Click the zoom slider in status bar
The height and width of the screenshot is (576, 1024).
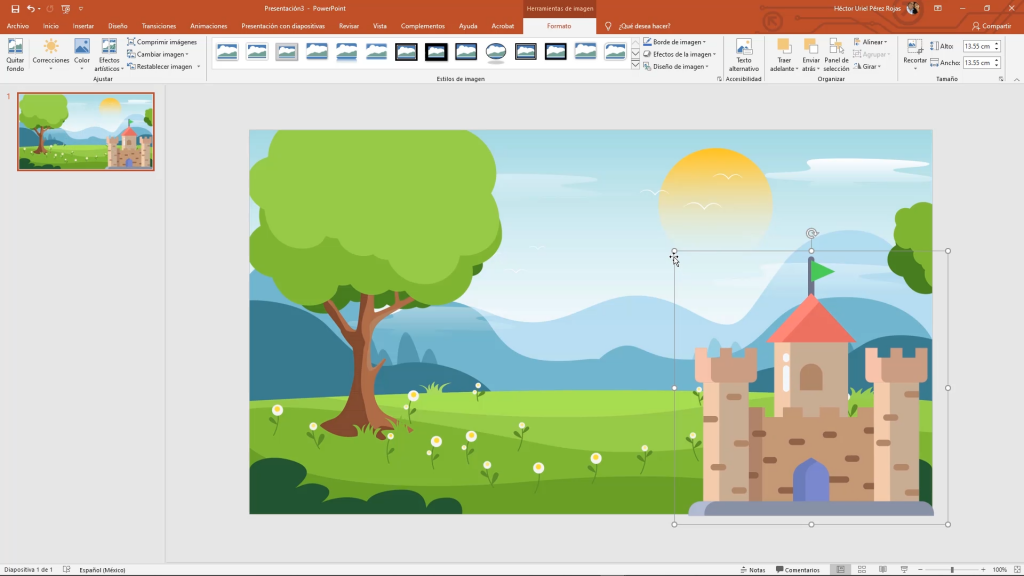coord(950,569)
